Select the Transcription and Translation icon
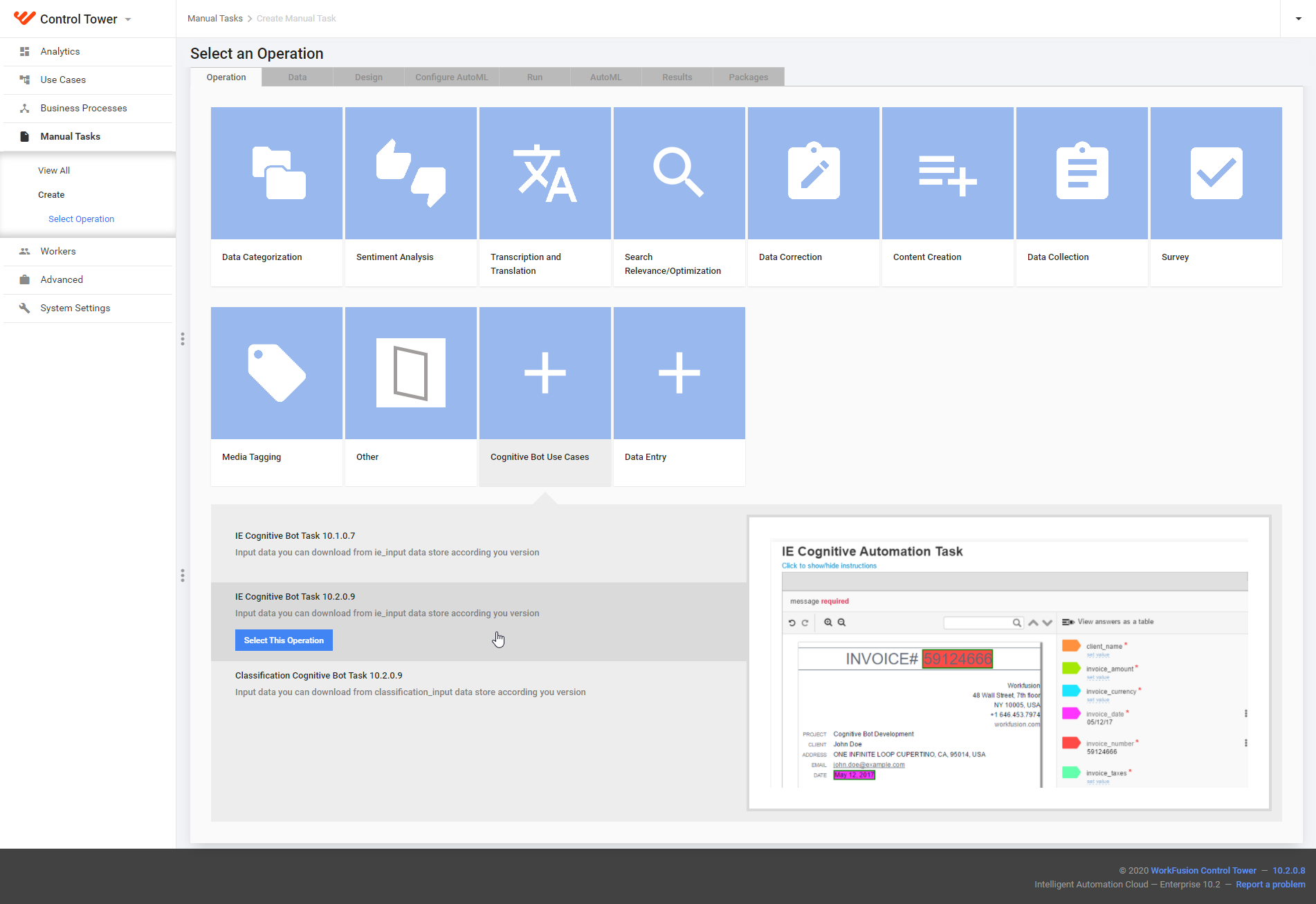 coord(545,173)
